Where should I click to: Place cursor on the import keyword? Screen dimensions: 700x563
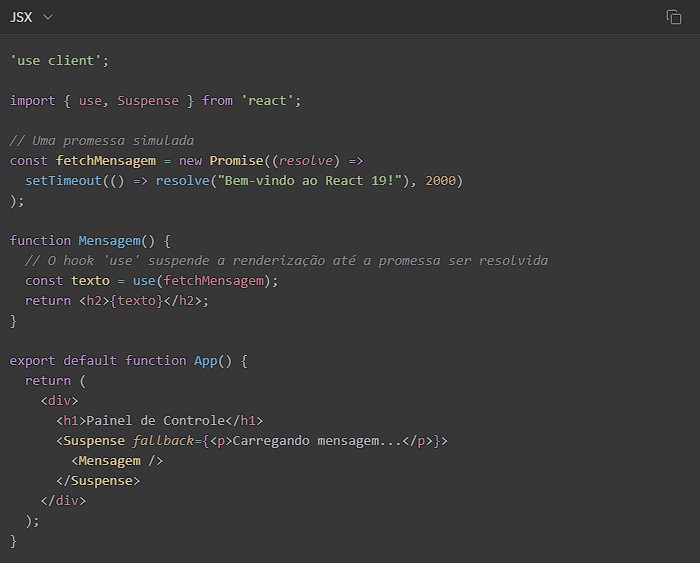32,100
